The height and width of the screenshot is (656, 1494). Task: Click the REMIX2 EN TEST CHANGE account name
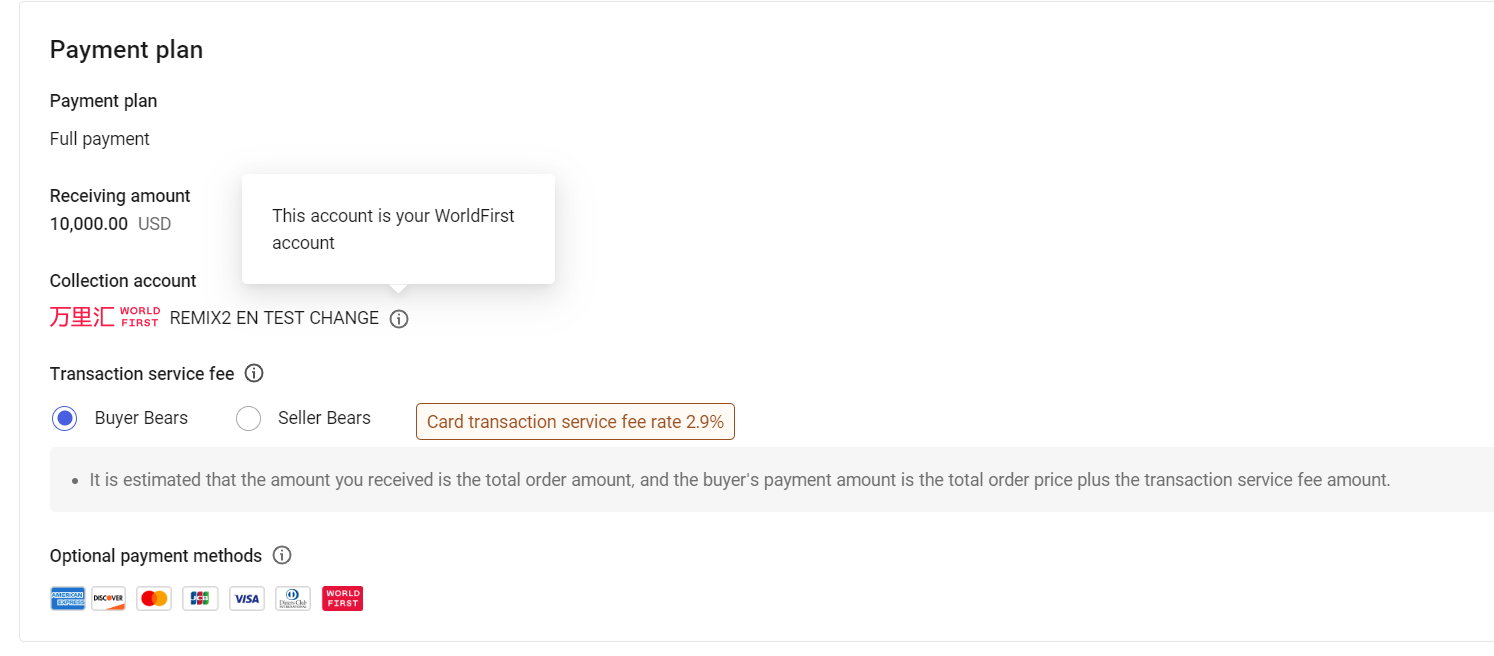[277, 318]
